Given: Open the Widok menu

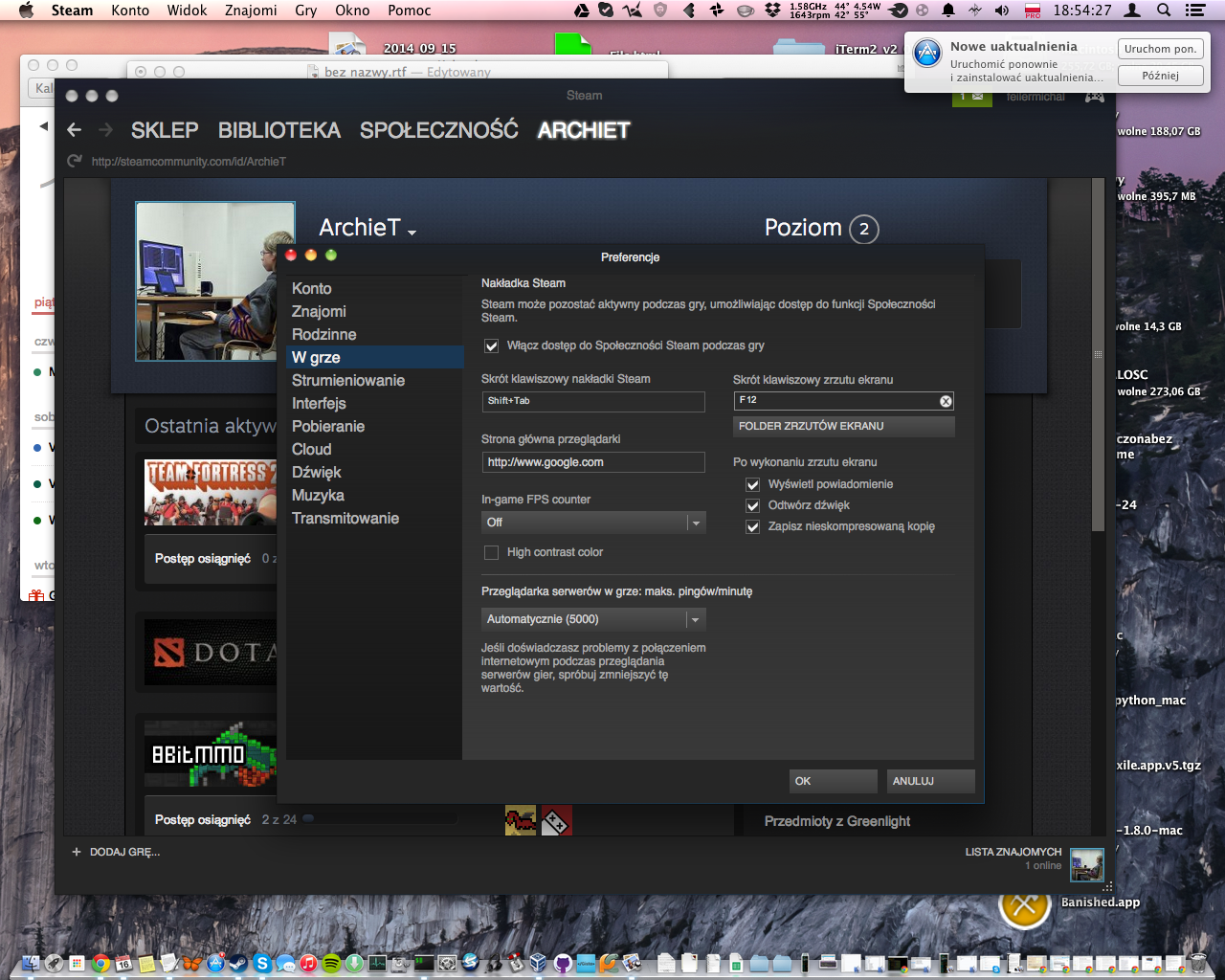Looking at the screenshot, I should (x=187, y=11).
